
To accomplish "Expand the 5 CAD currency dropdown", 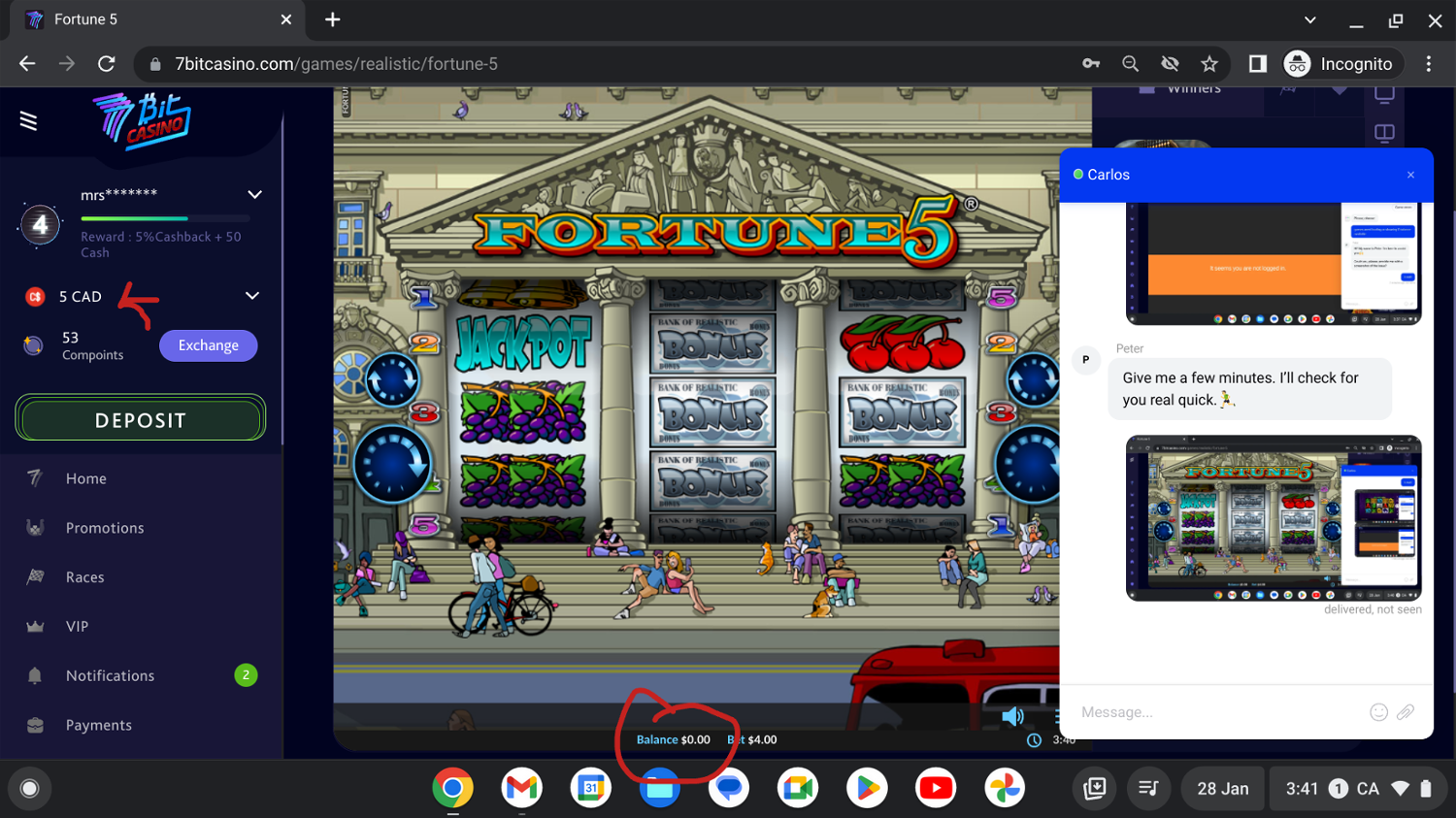I will tap(252, 296).
